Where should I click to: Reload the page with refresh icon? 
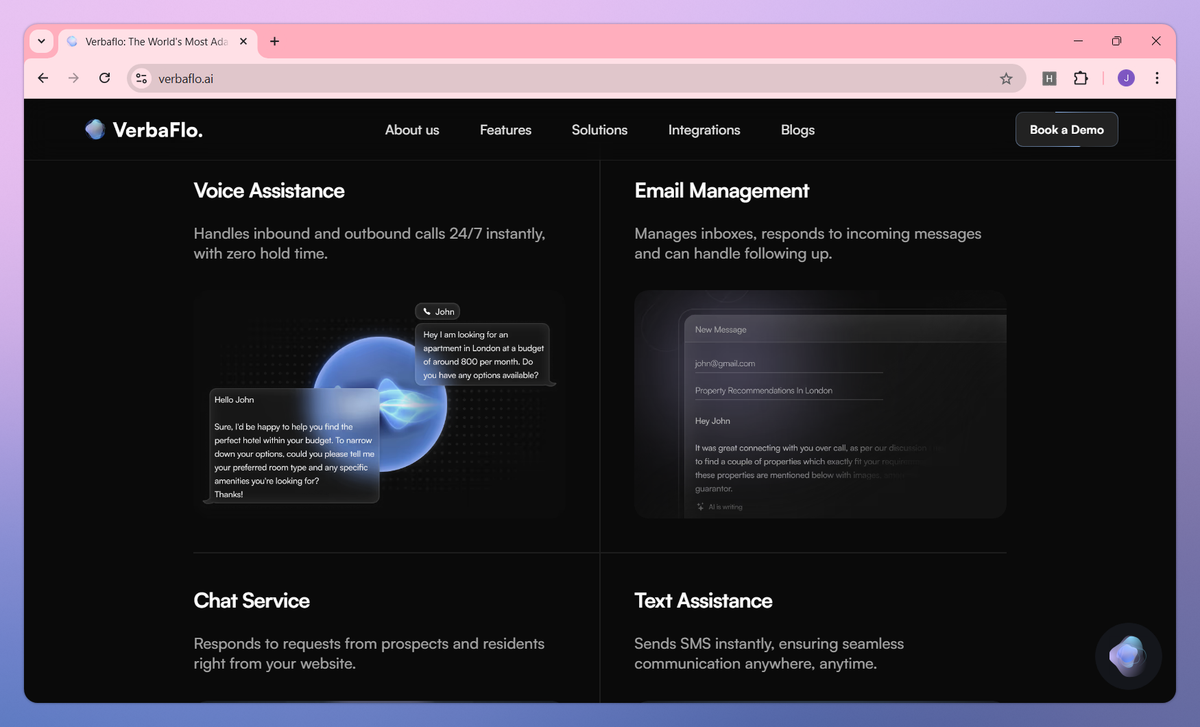click(104, 78)
